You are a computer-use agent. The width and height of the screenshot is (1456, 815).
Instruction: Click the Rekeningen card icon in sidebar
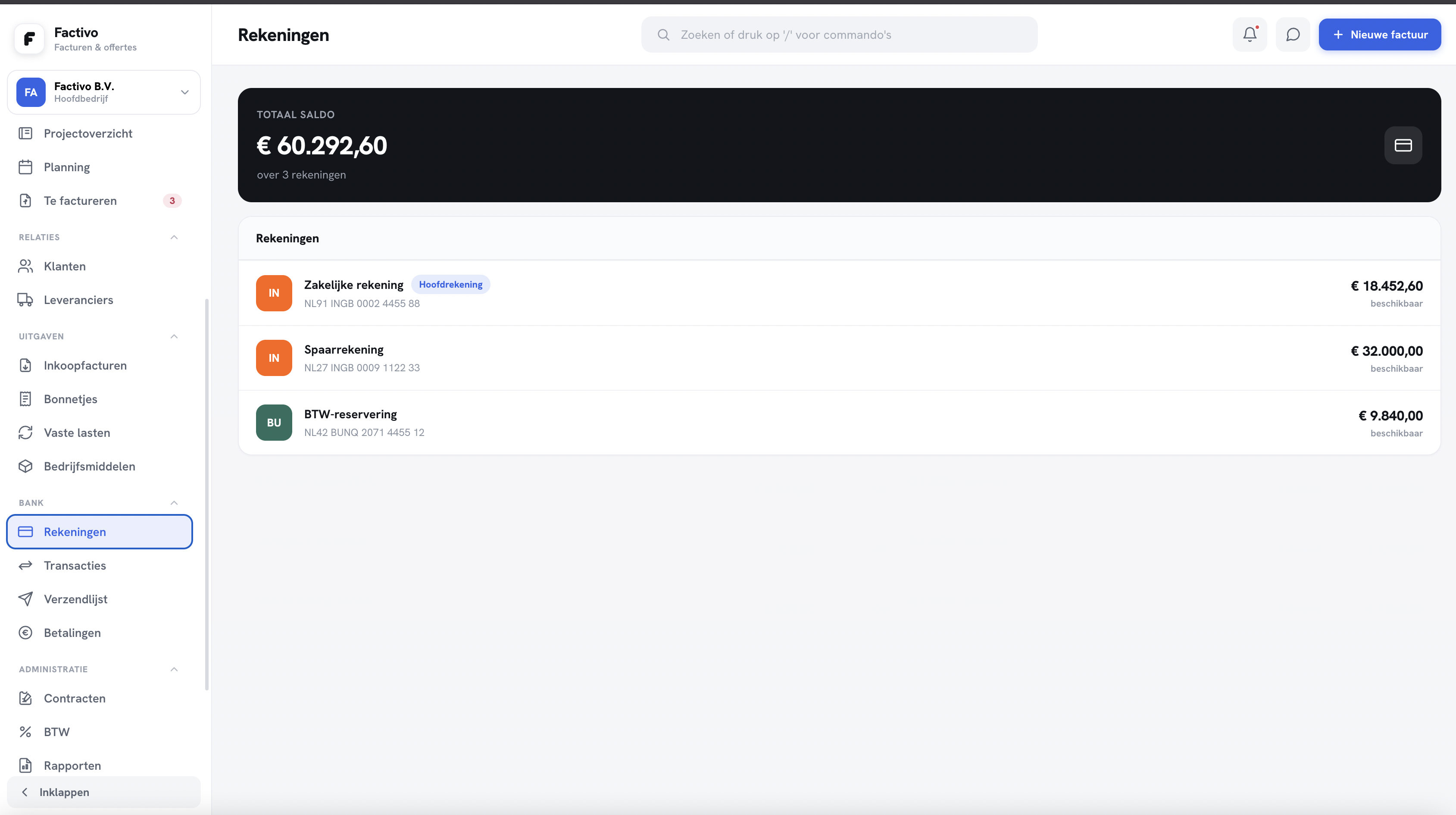click(25, 532)
